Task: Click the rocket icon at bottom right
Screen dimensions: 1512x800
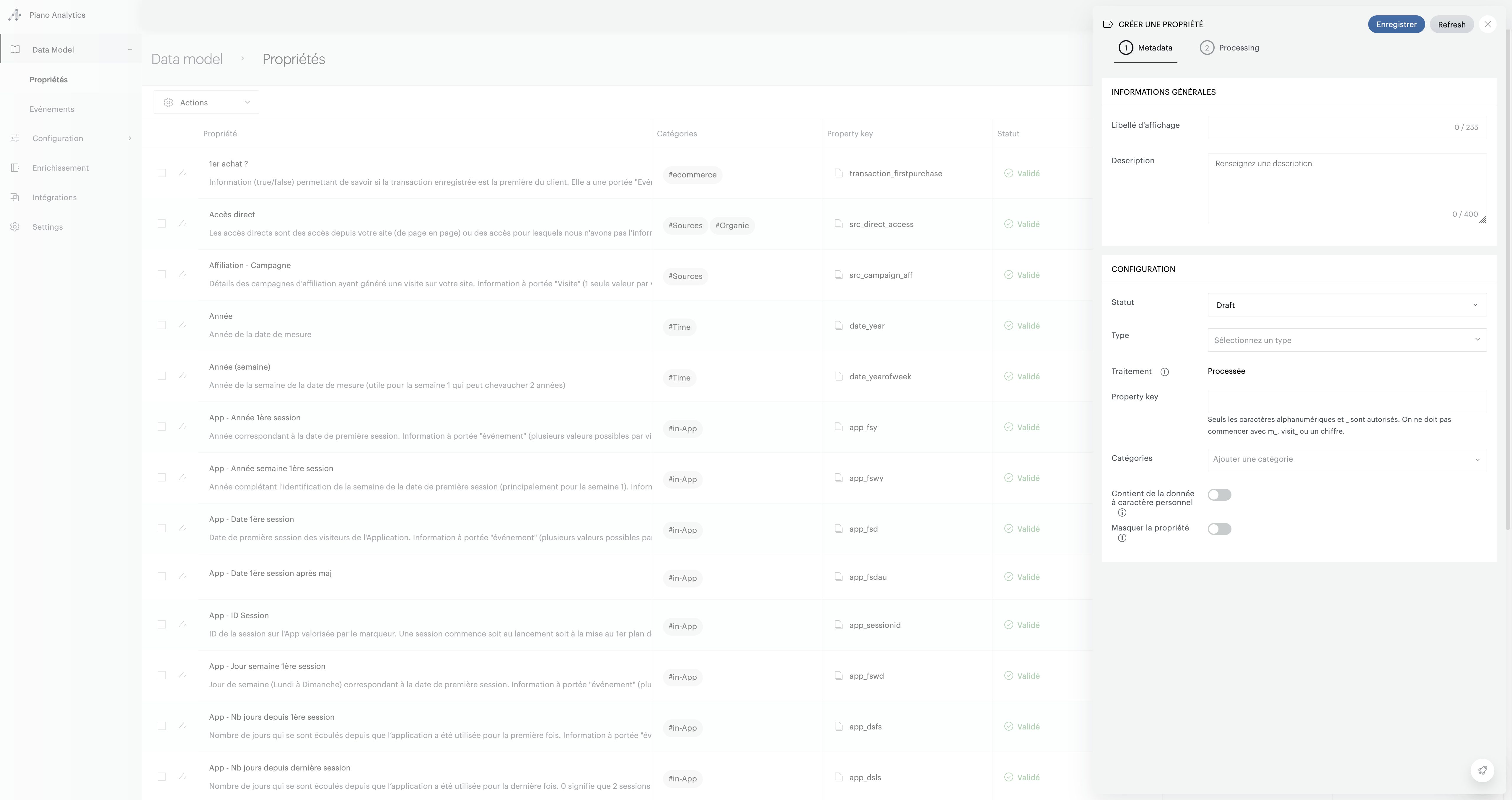Action: pos(1482,771)
